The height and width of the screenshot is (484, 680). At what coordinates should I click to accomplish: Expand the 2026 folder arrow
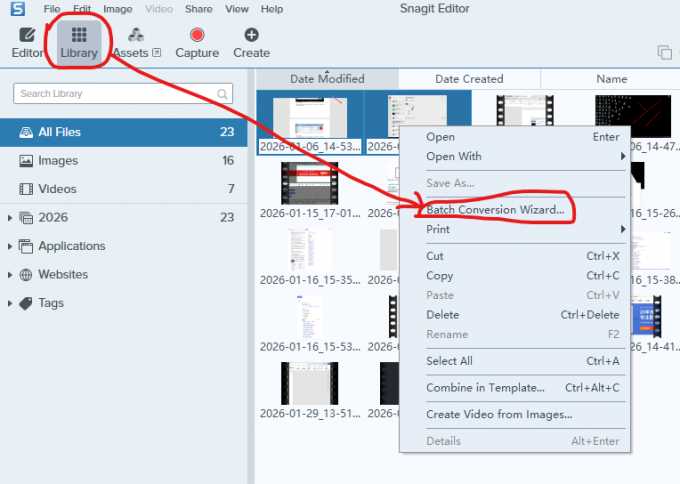[10, 218]
